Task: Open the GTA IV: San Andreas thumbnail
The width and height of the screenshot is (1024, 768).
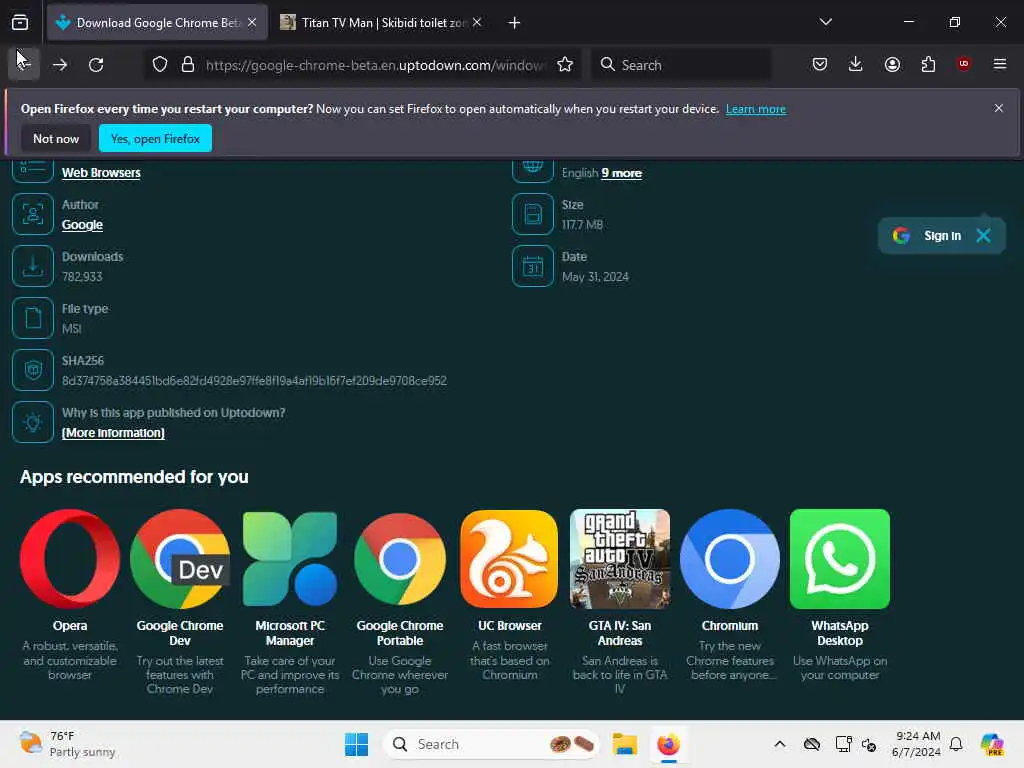Action: [620, 559]
